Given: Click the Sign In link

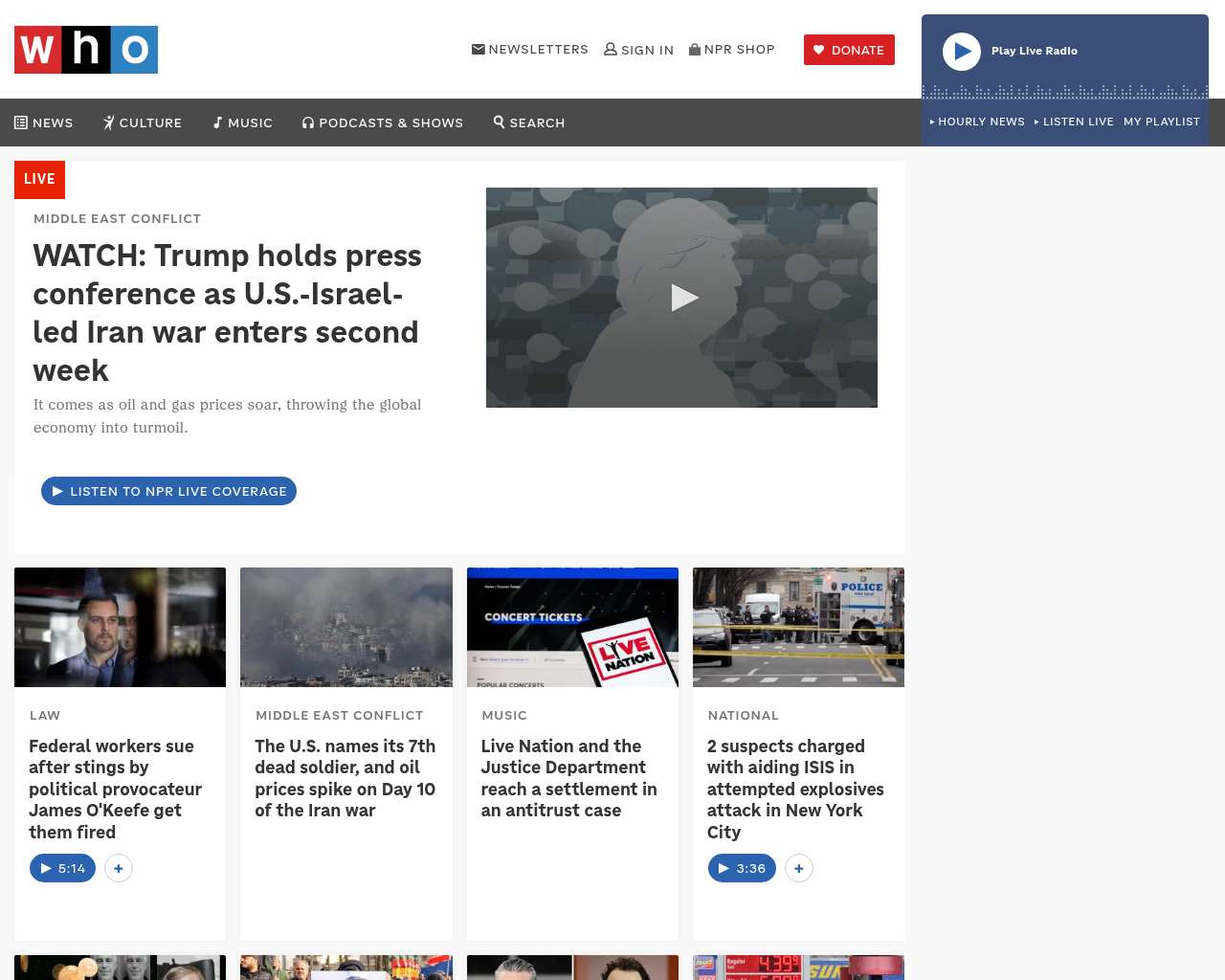Looking at the screenshot, I should [x=639, y=50].
